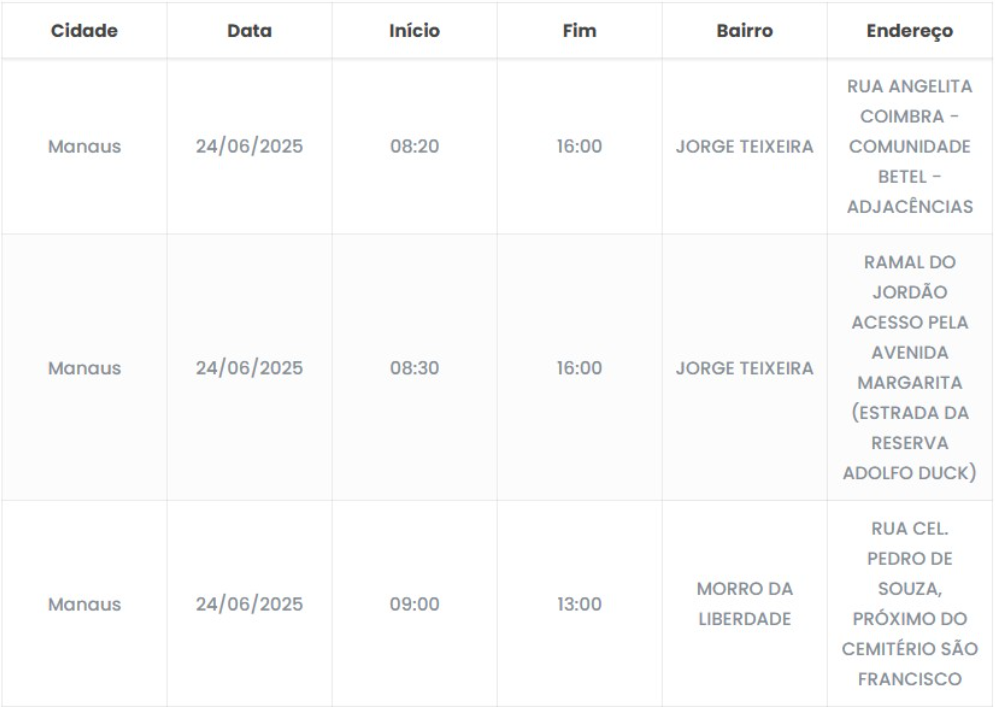This screenshot has height=707, width=995.
Task: Click the Endereço column header
Action: (x=909, y=31)
